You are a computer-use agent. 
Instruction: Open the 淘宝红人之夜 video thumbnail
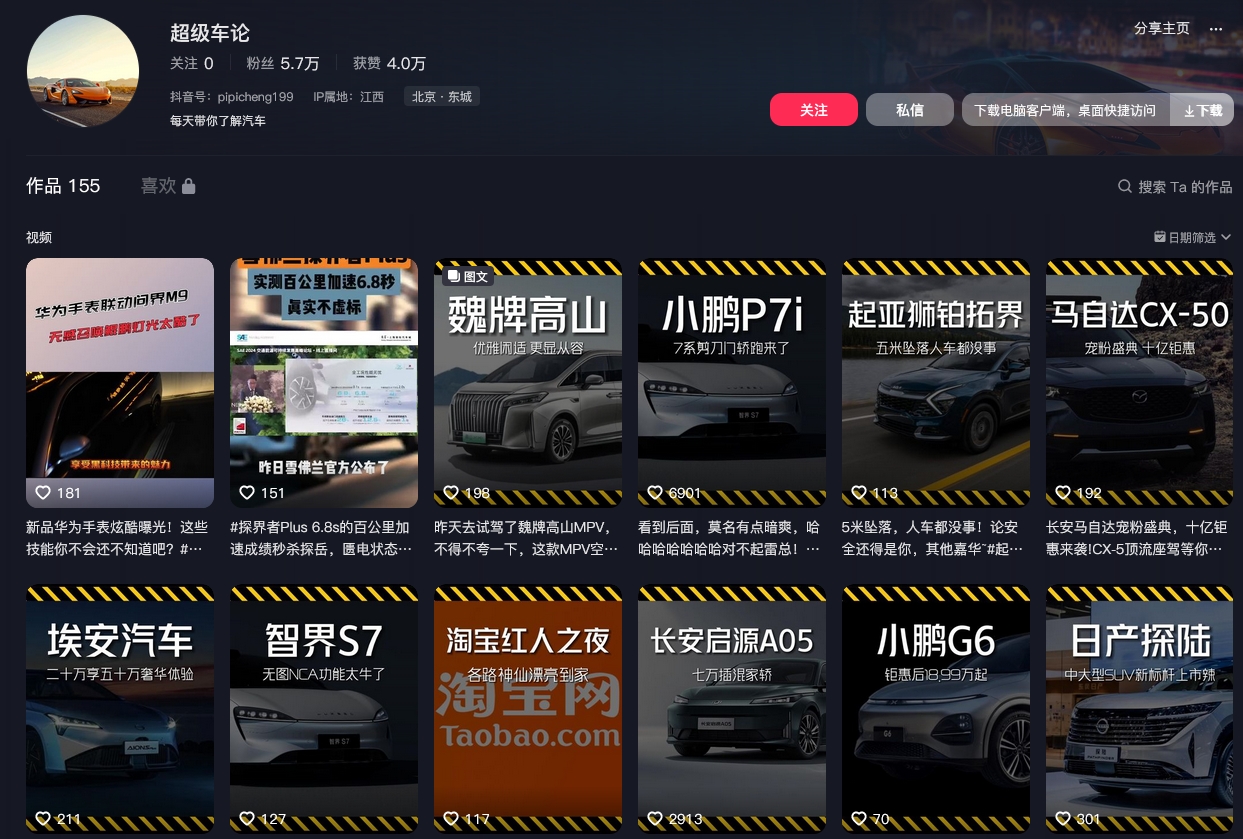[528, 709]
